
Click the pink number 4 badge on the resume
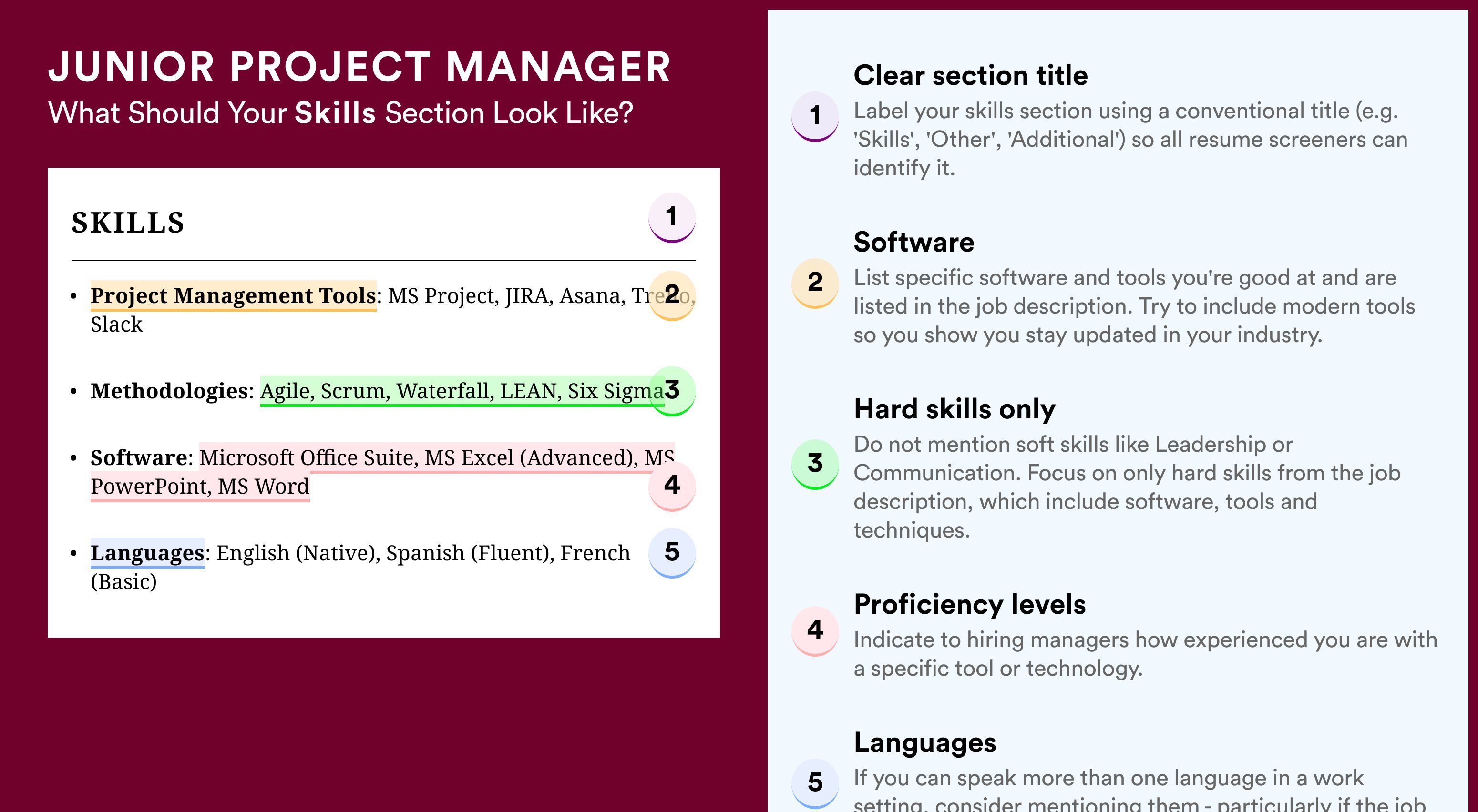coord(672,486)
